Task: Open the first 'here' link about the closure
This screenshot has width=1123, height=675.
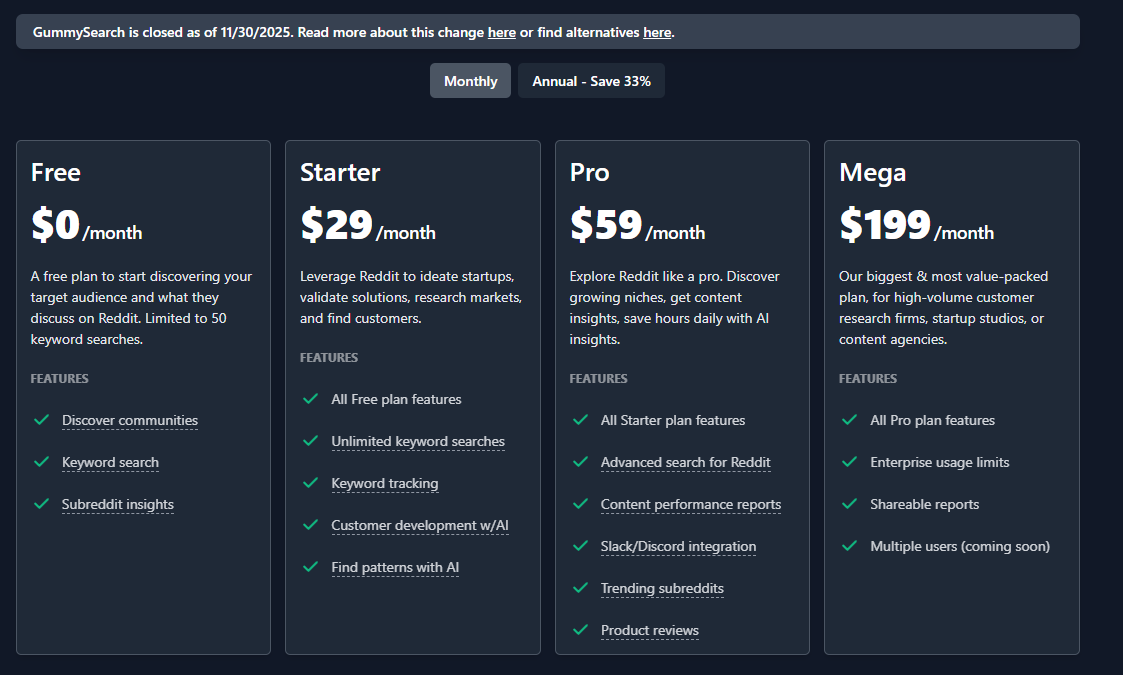Action: coord(501,32)
